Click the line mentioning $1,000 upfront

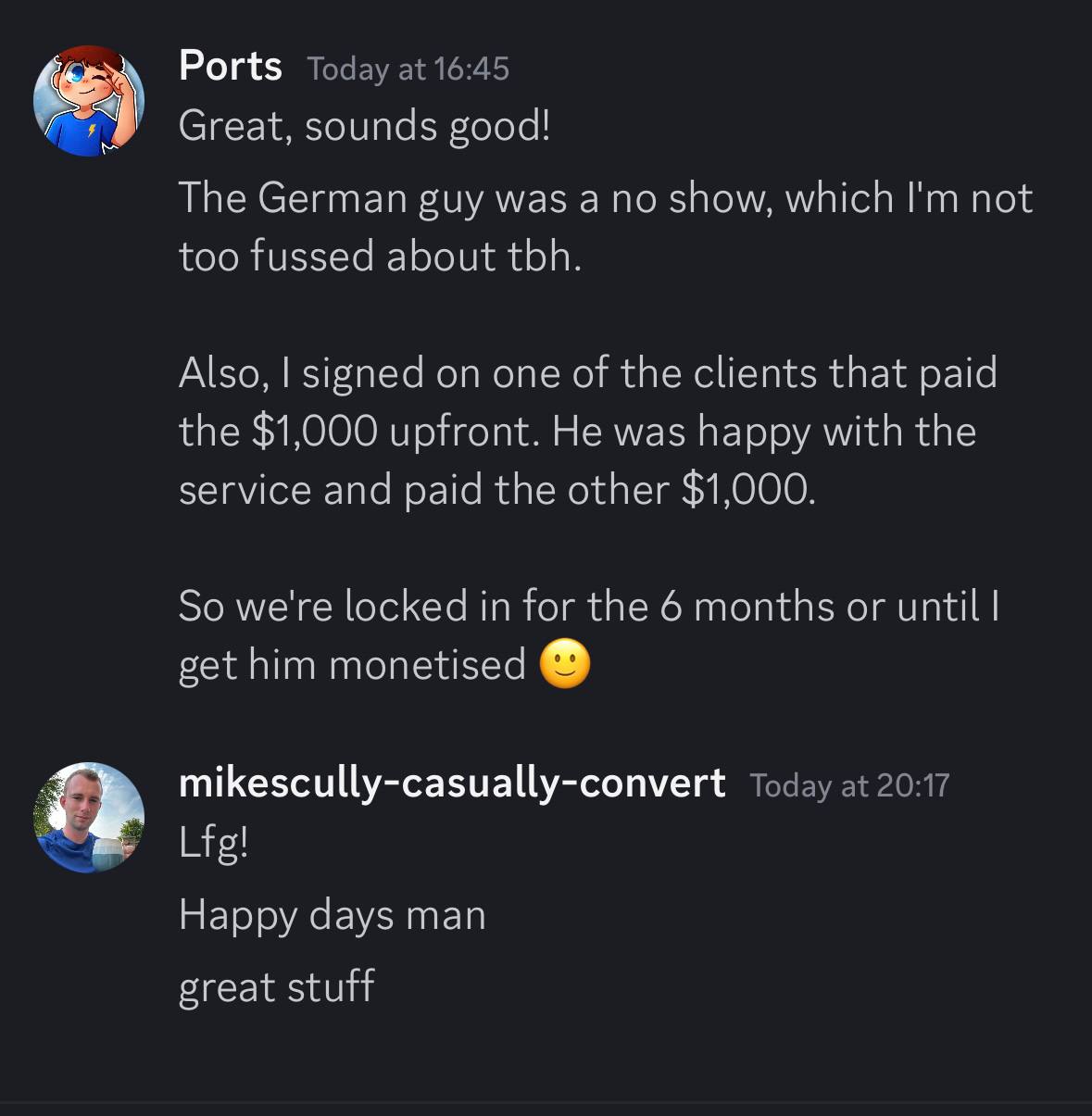click(x=578, y=432)
